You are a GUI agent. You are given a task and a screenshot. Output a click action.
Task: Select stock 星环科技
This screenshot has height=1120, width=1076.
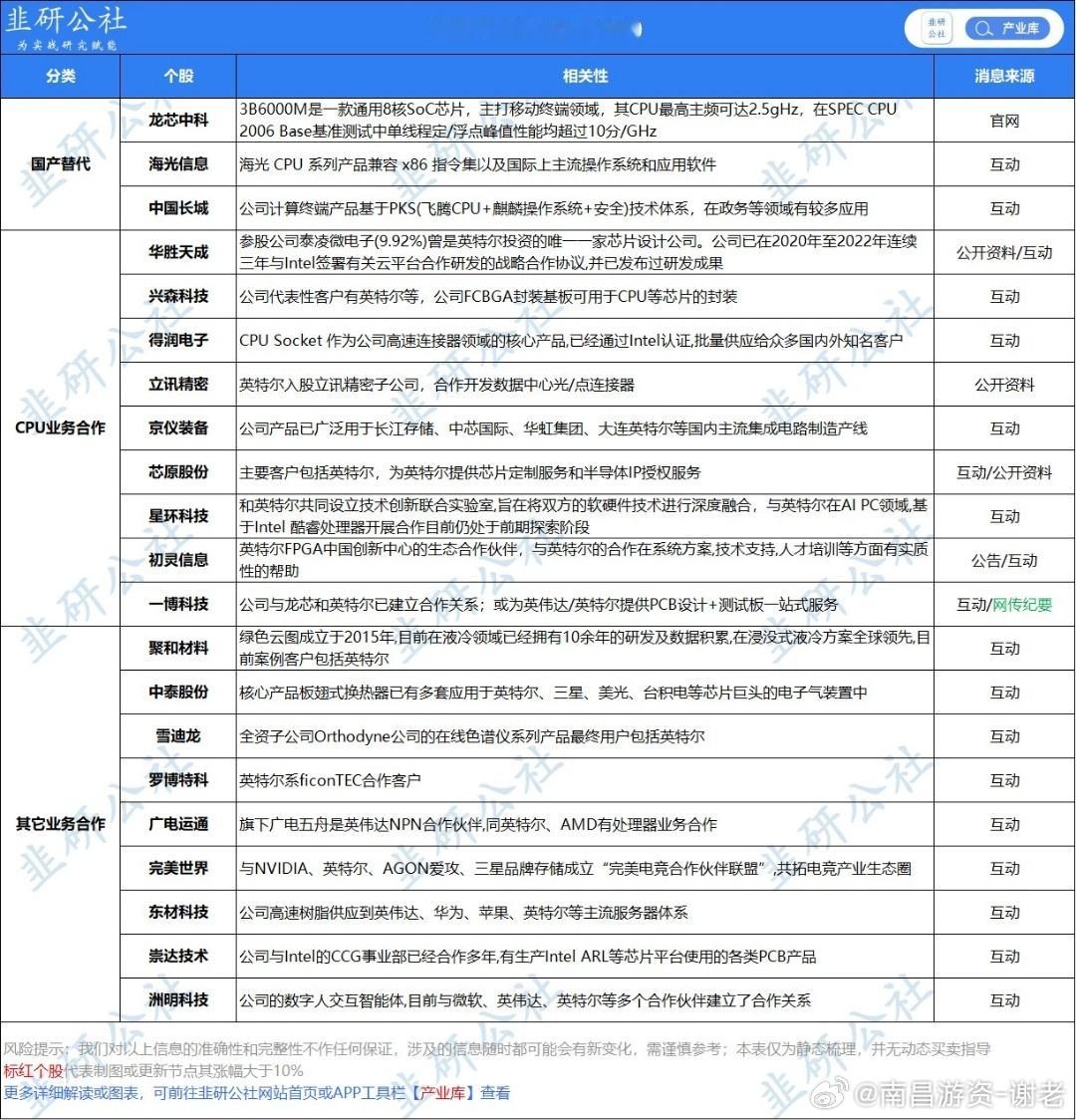[178, 516]
